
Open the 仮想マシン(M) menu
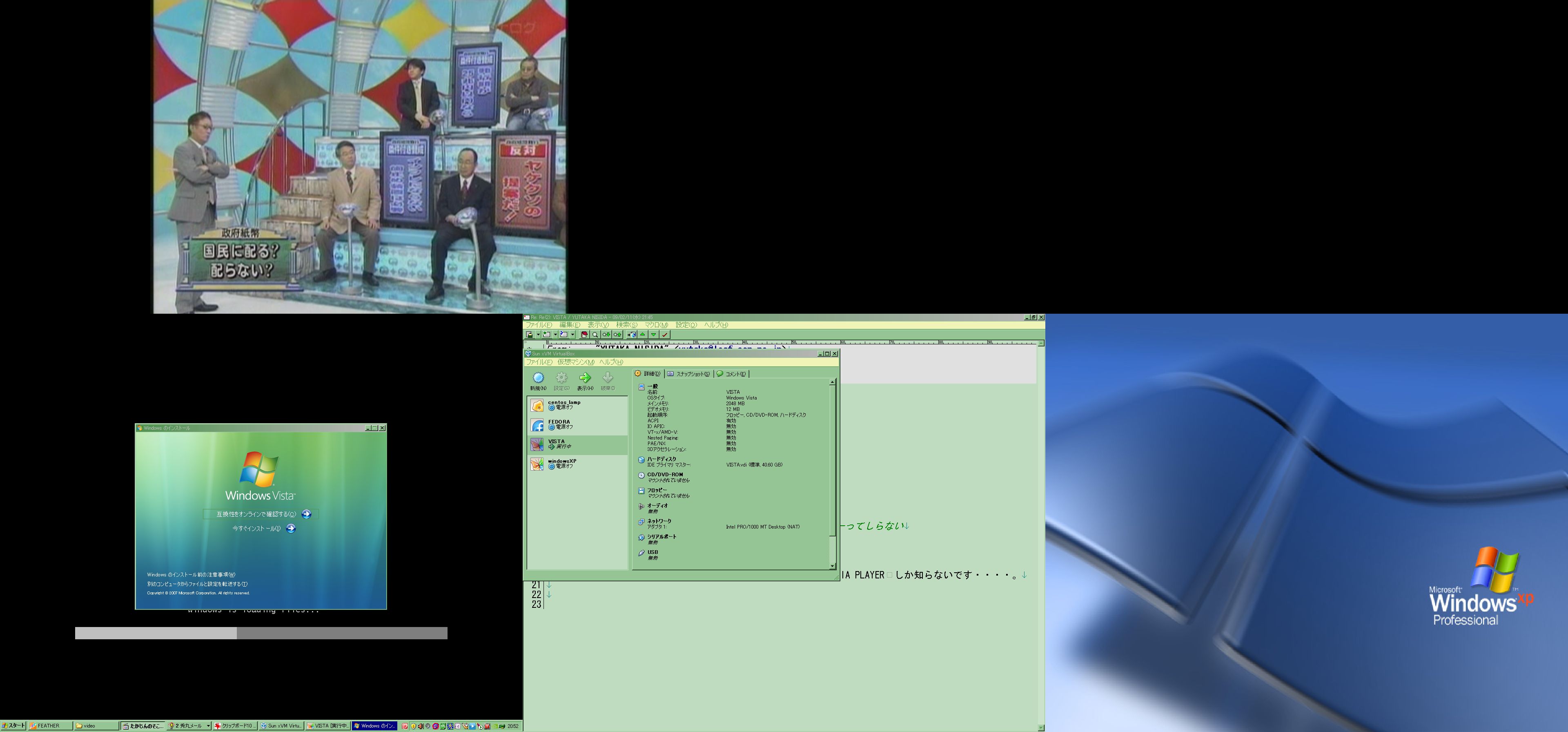[x=576, y=362]
